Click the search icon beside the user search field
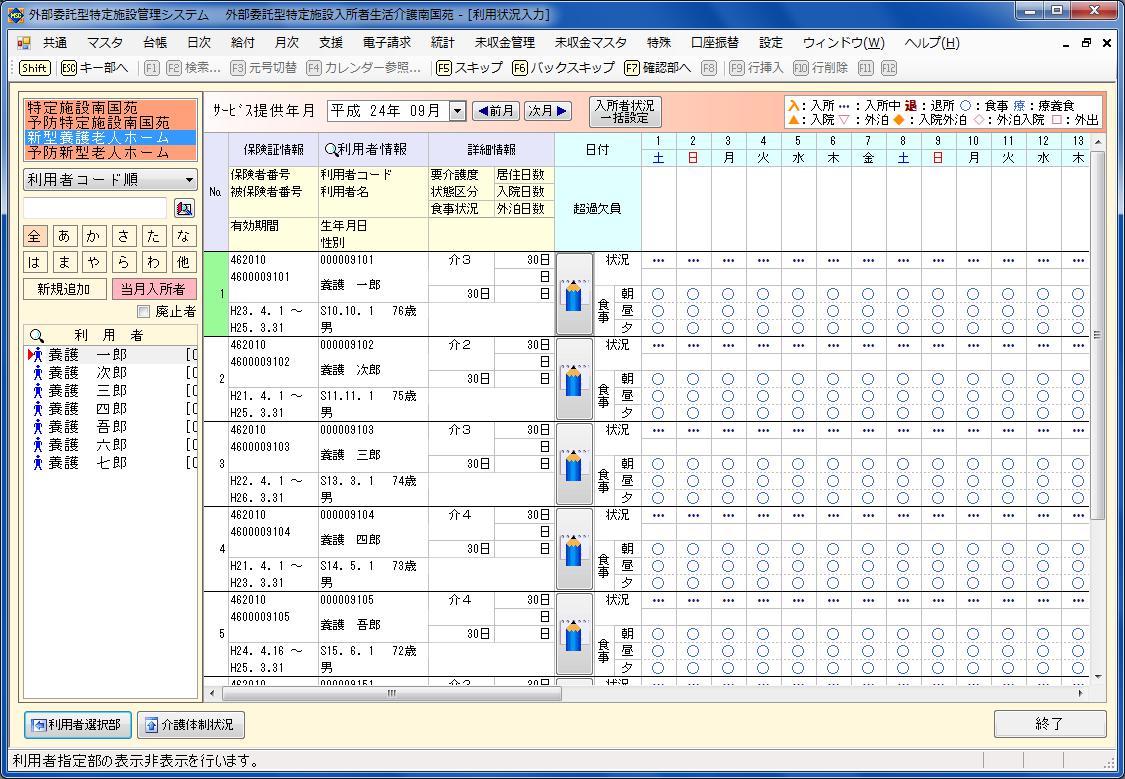Screen dimensions: 1125x779 pos(184,208)
